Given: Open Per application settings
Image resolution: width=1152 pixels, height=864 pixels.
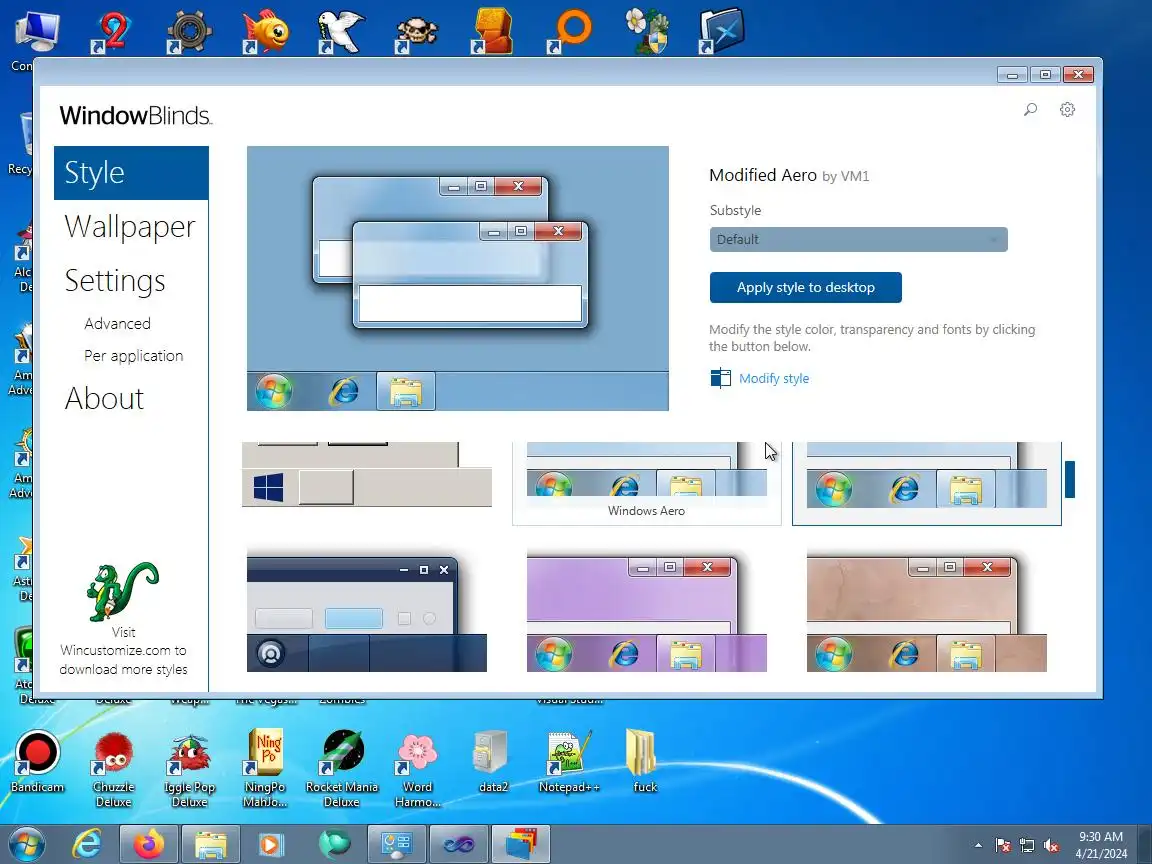Looking at the screenshot, I should pyautogui.click(x=134, y=356).
